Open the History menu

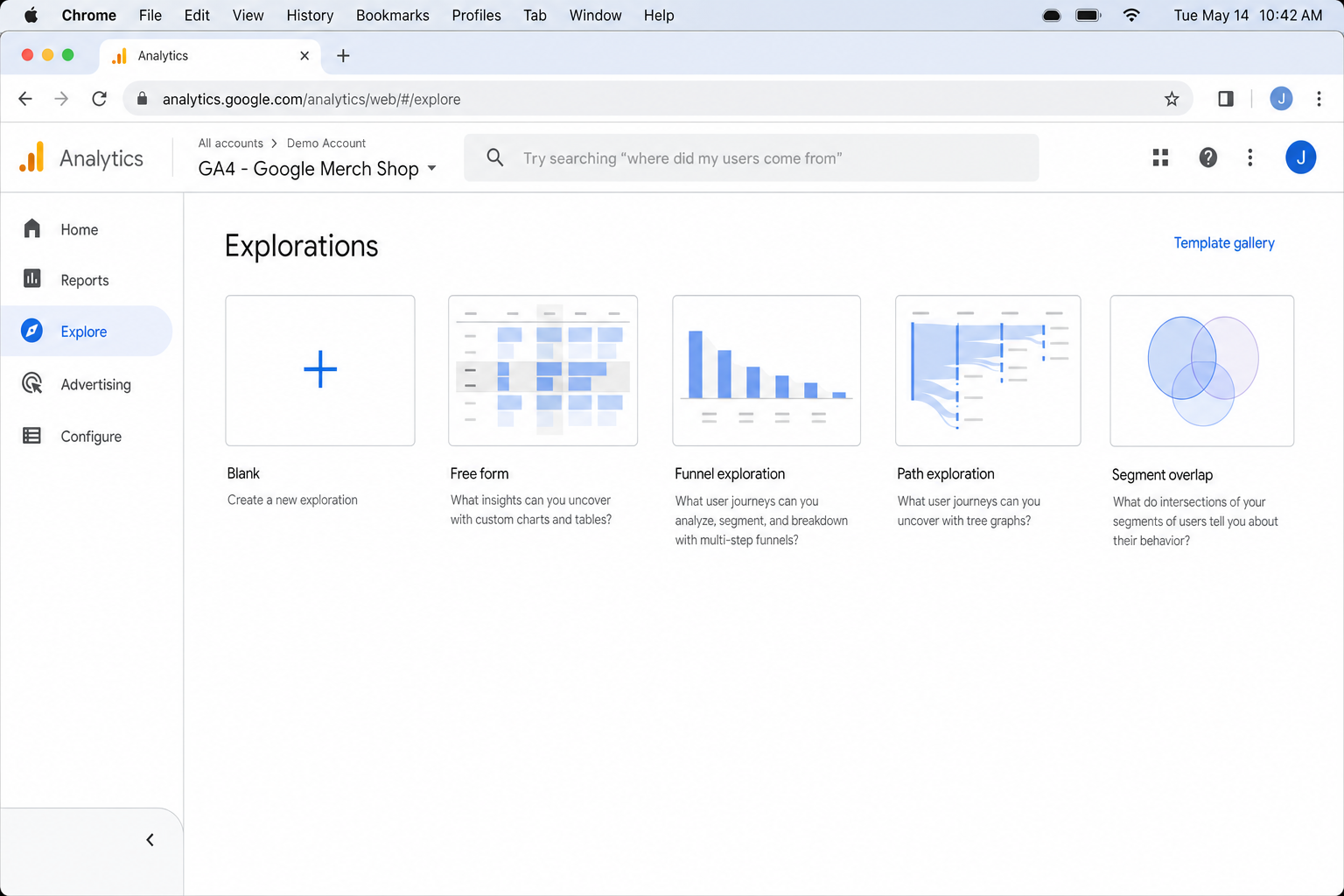pos(310,15)
